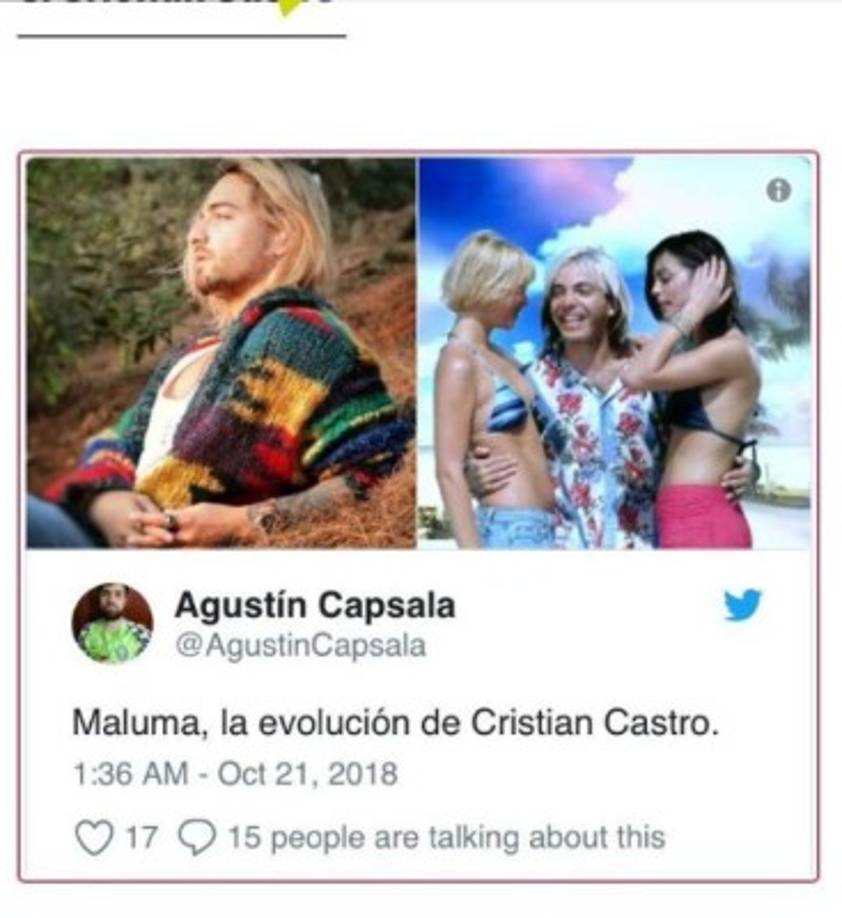Click the info icon on the photo
Image resolution: width=842 pixels, height=918 pixels.
click(778, 190)
